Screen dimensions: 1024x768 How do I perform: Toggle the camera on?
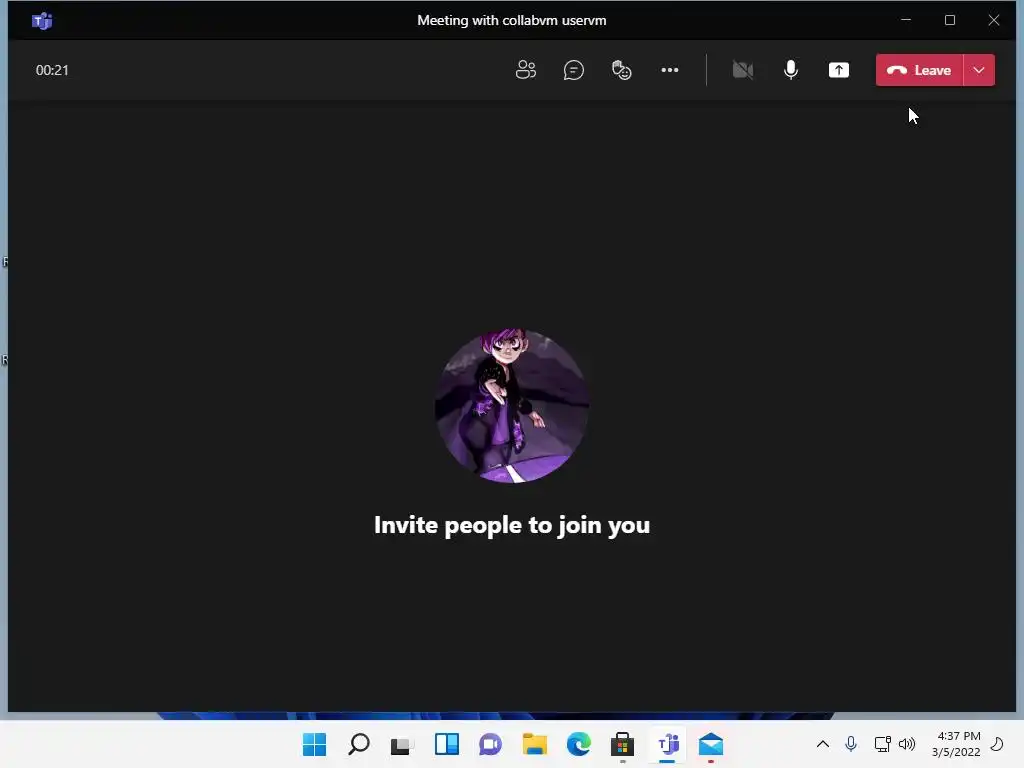[x=743, y=70]
